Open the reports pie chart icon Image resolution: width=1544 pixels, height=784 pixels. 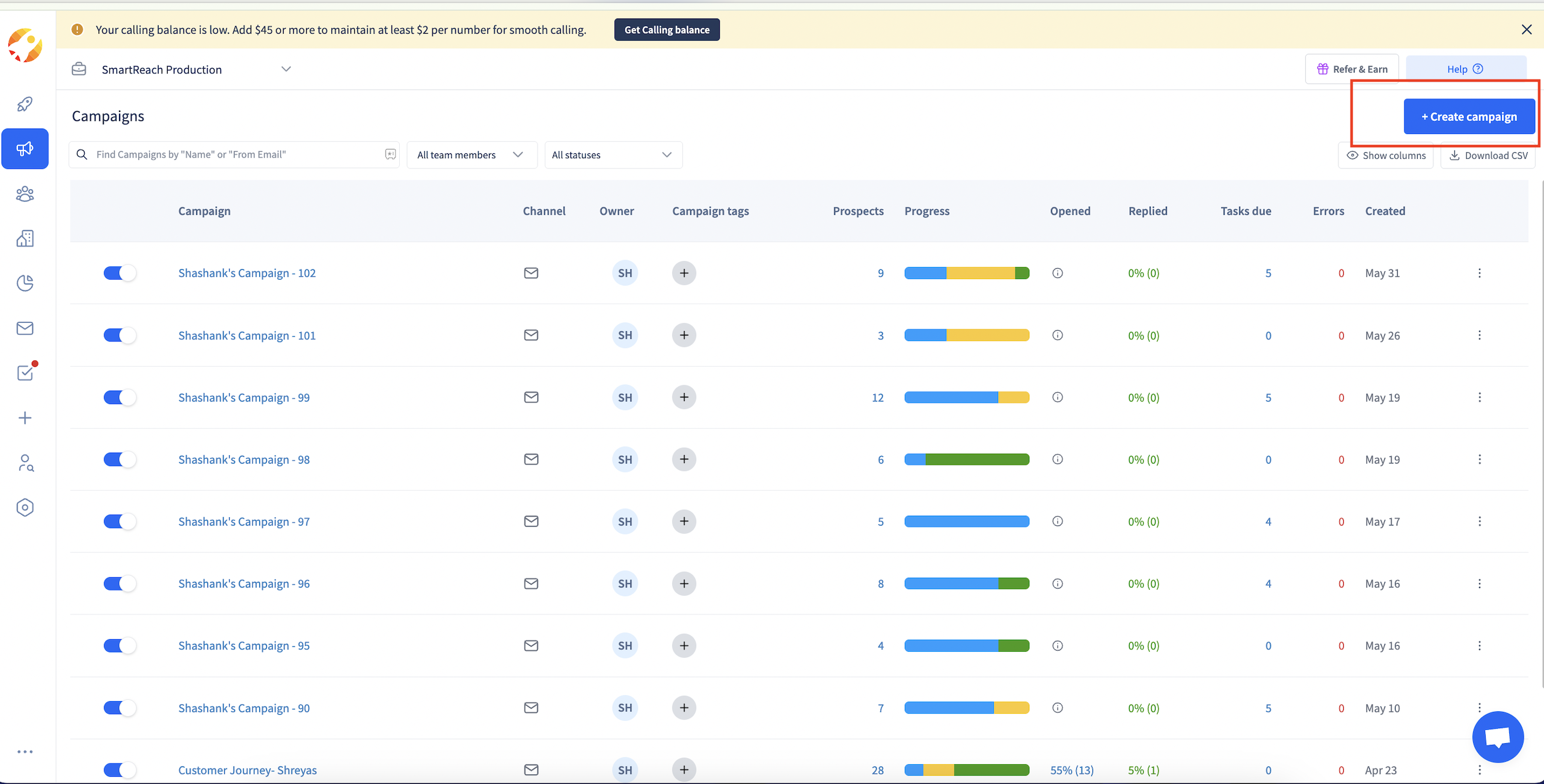click(x=25, y=283)
